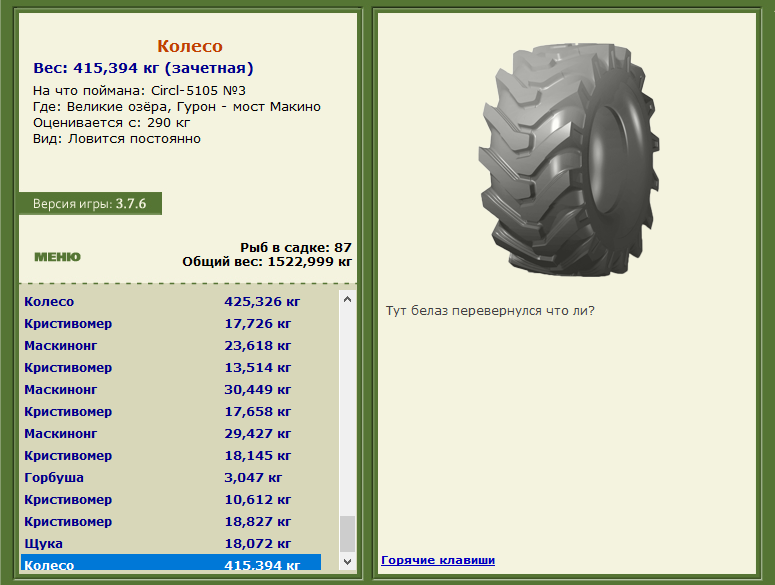The width and height of the screenshot is (775, 585).
Task: Click the Колесо title heading
Action: coord(190,46)
